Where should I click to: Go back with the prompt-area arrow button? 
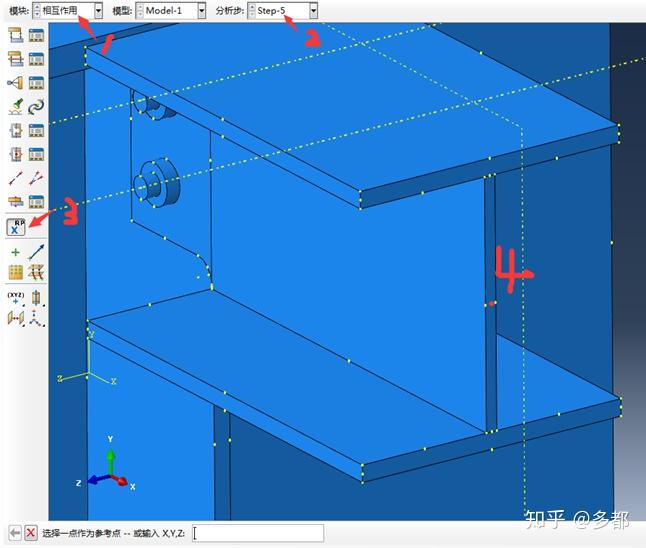click(x=15, y=533)
